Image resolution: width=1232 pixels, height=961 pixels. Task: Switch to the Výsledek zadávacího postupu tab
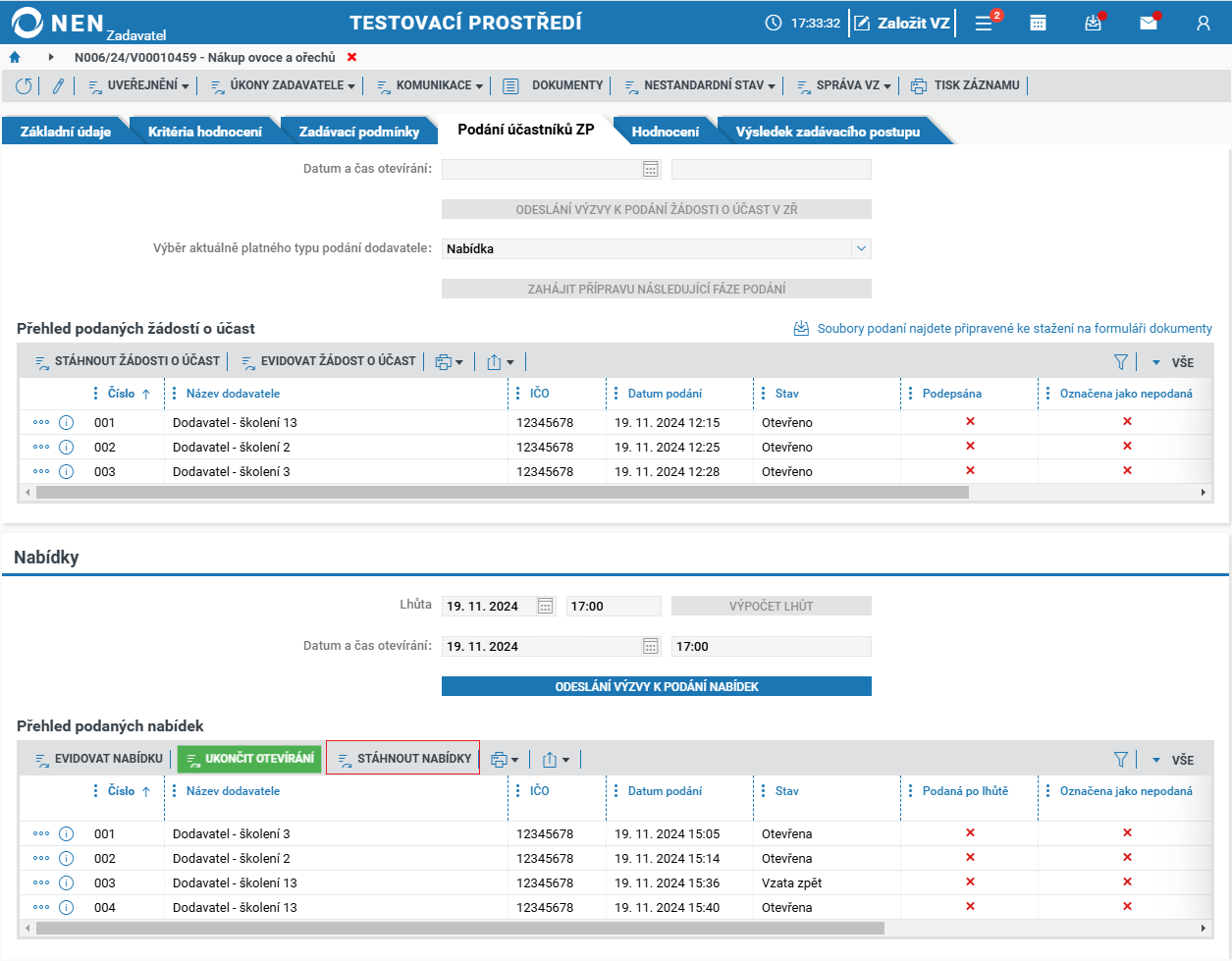coord(828,132)
